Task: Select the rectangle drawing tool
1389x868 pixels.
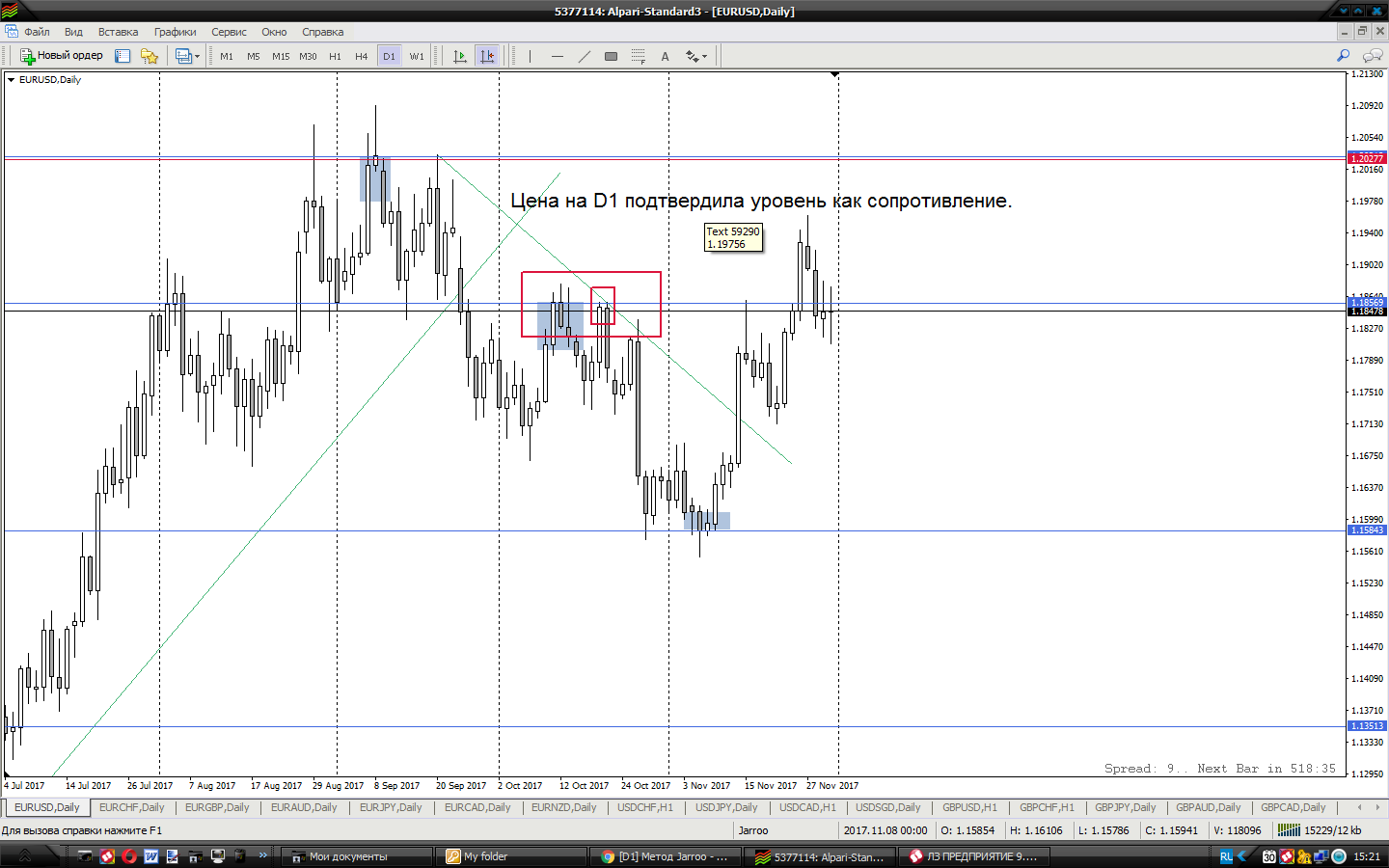Action: pos(611,56)
